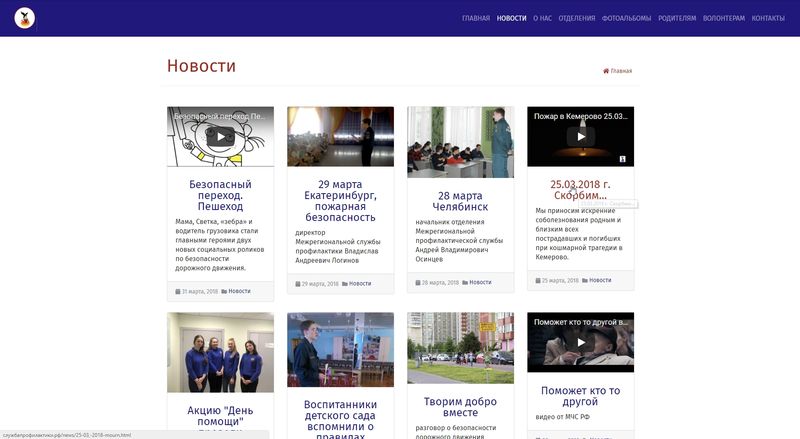Click Новости category under 25 марта post
The width and height of the screenshot is (800, 439).
600,280
